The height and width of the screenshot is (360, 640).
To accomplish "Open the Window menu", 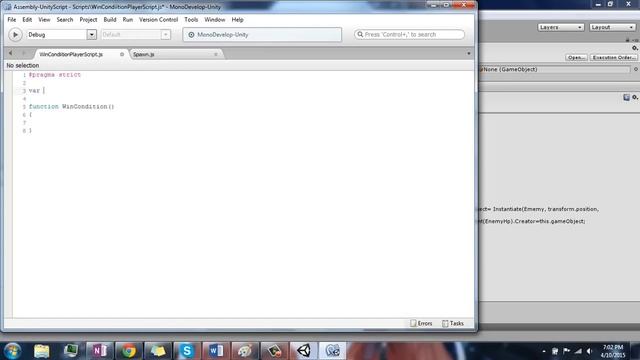I will pos(215,20).
